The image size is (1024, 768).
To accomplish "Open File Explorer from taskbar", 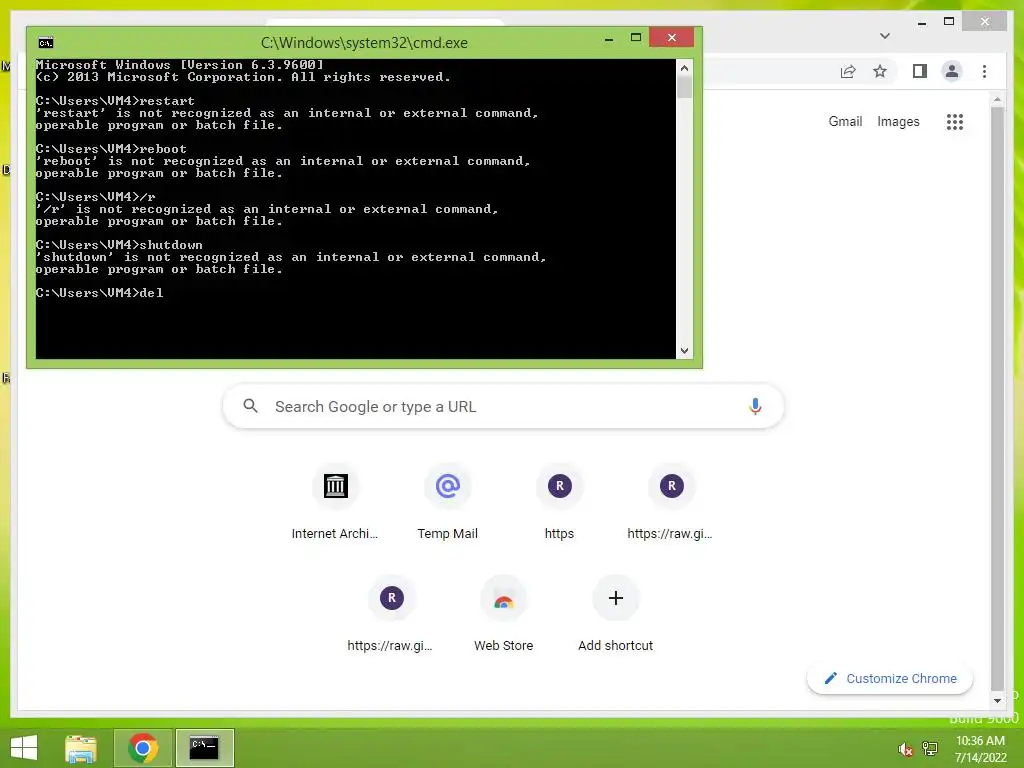I will [81, 748].
